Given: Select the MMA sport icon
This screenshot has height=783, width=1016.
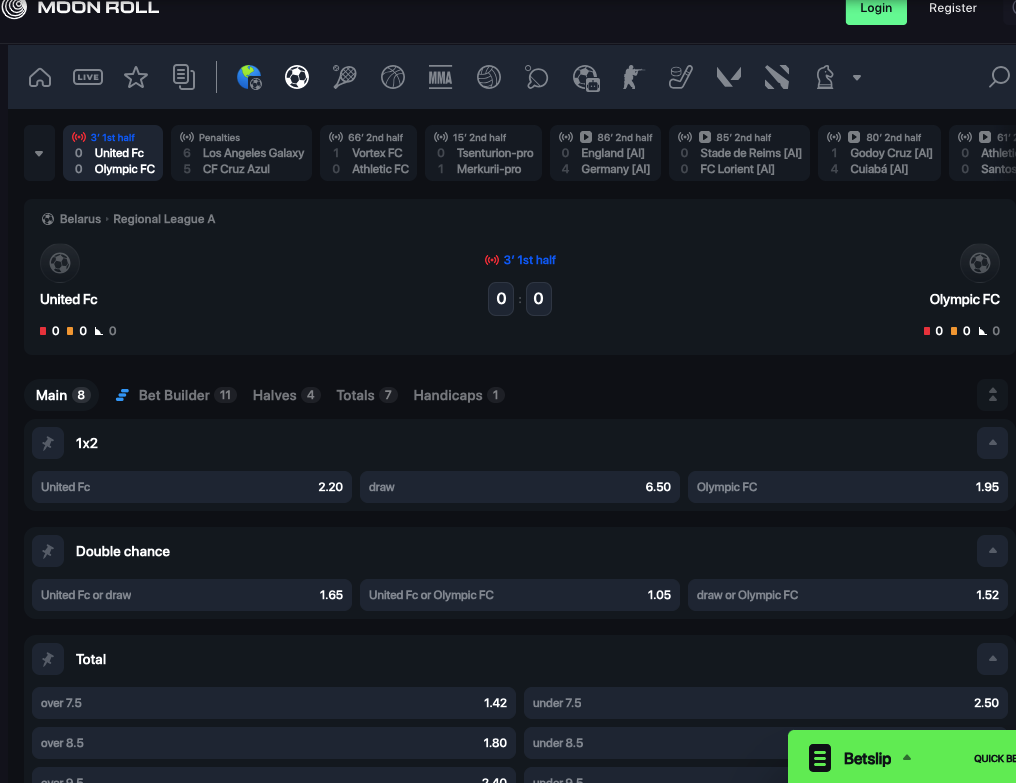Looking at the screenshot, I should click(x=441, y=77).
